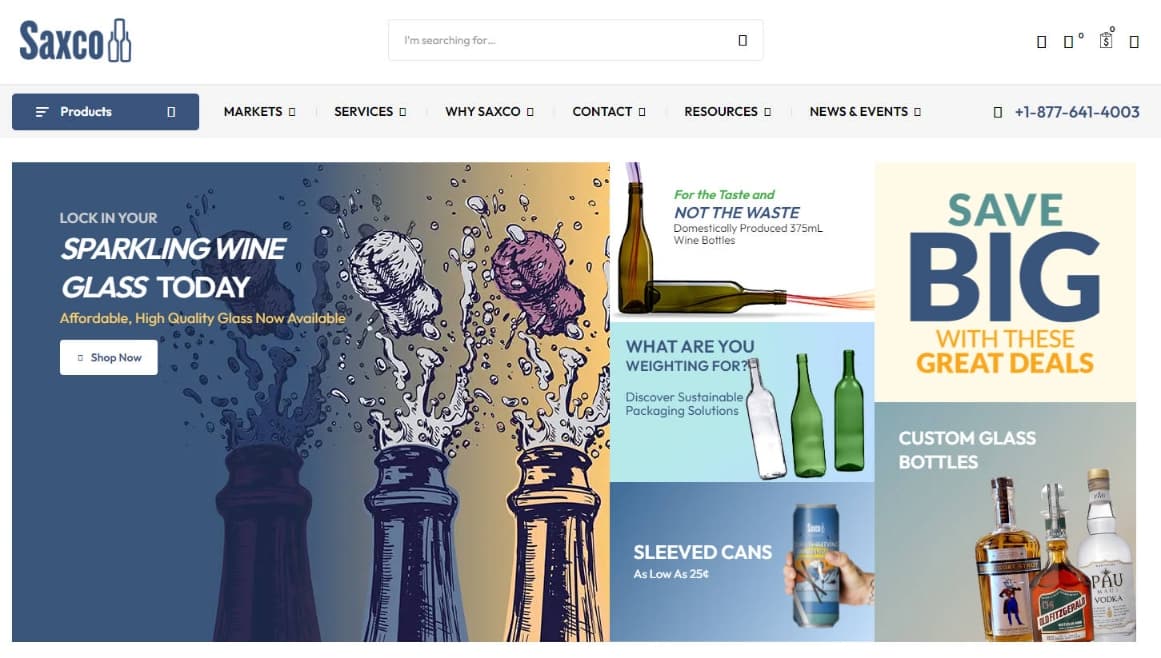The height and width of the screenshot is (658, 1161).
Task: Expand the arrow next to NEWS & EVENTS
Action: pos(917,112)
